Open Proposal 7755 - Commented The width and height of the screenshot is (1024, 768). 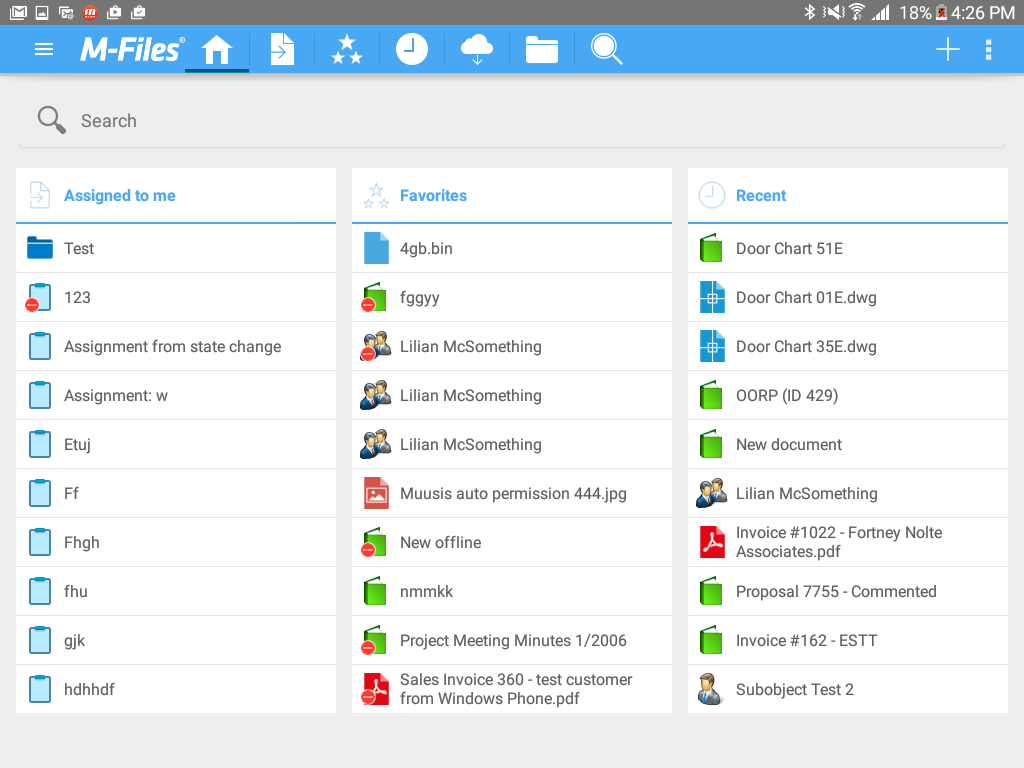coord(848,591)
